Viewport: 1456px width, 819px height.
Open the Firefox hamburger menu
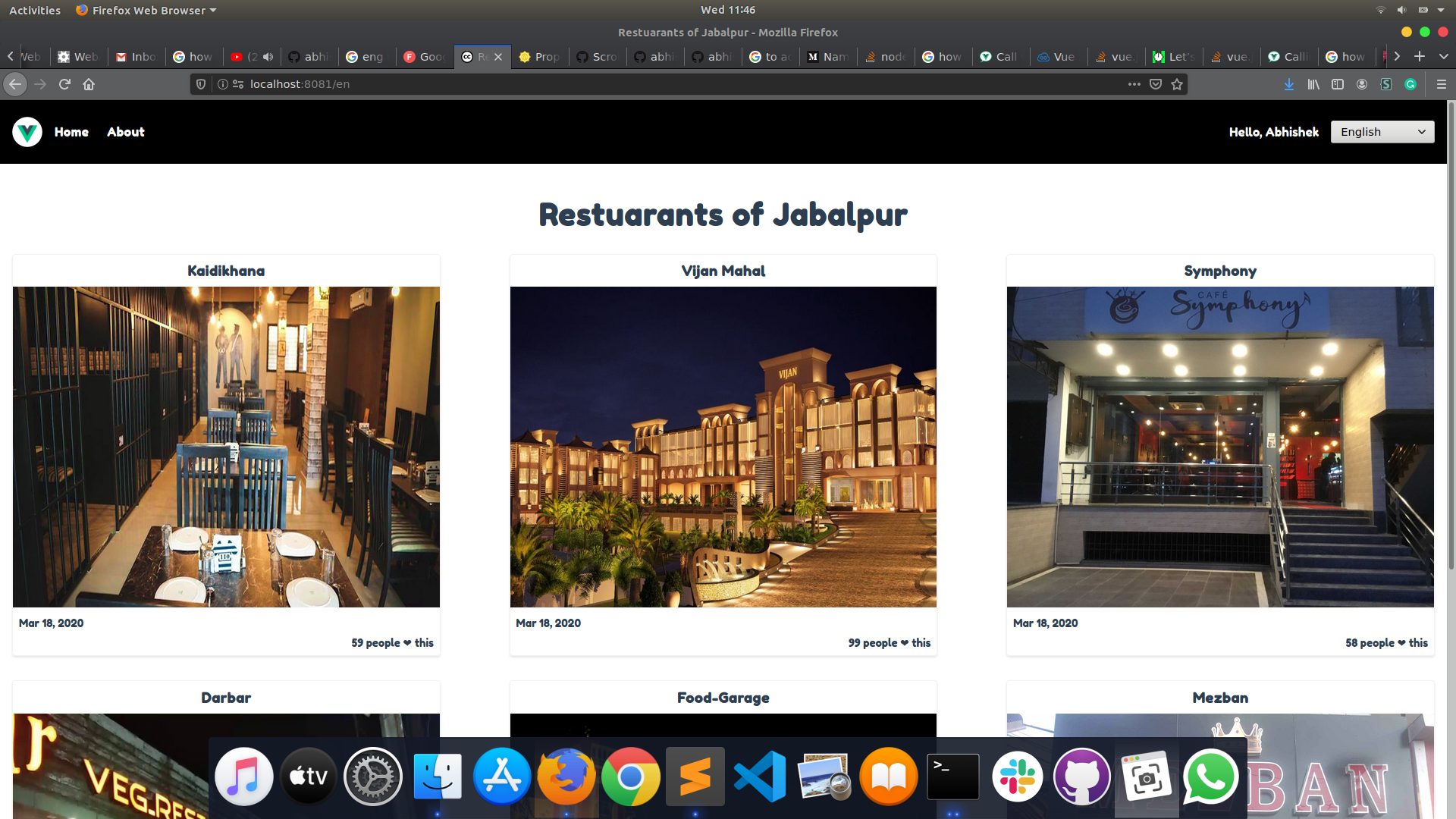pos(1441,84)
